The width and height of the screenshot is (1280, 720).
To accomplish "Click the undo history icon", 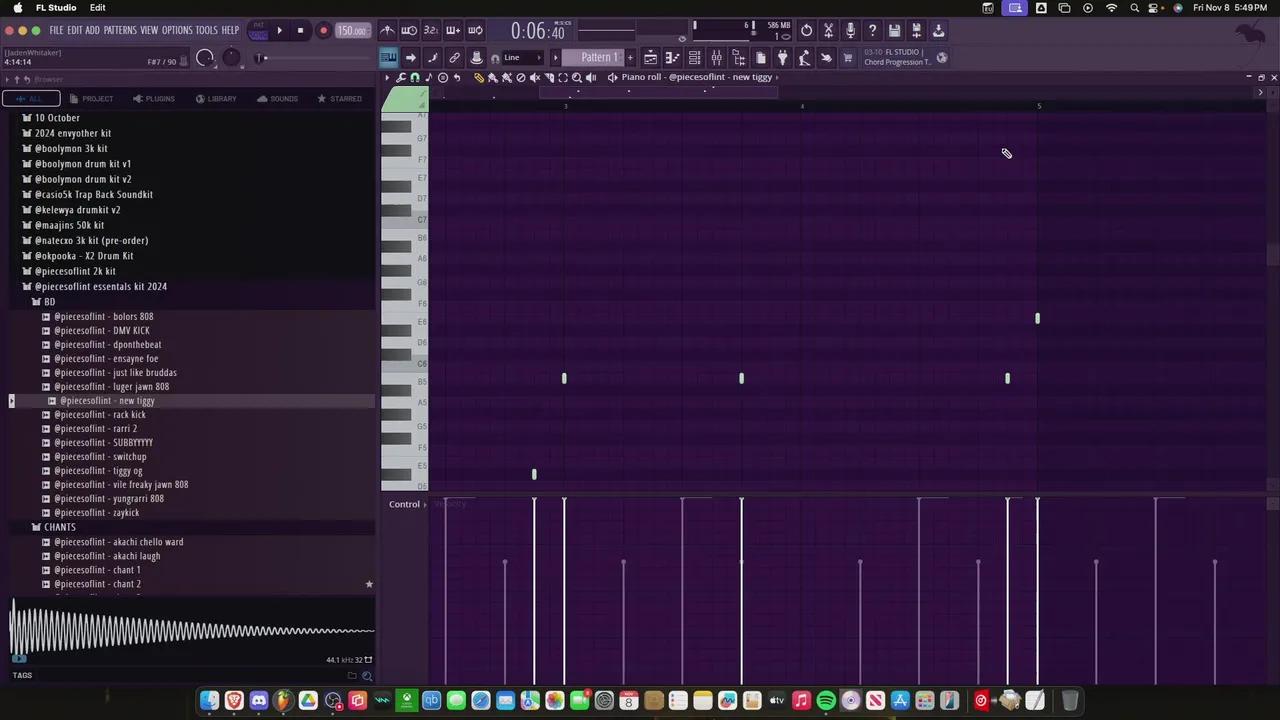I will pos(806,31).
